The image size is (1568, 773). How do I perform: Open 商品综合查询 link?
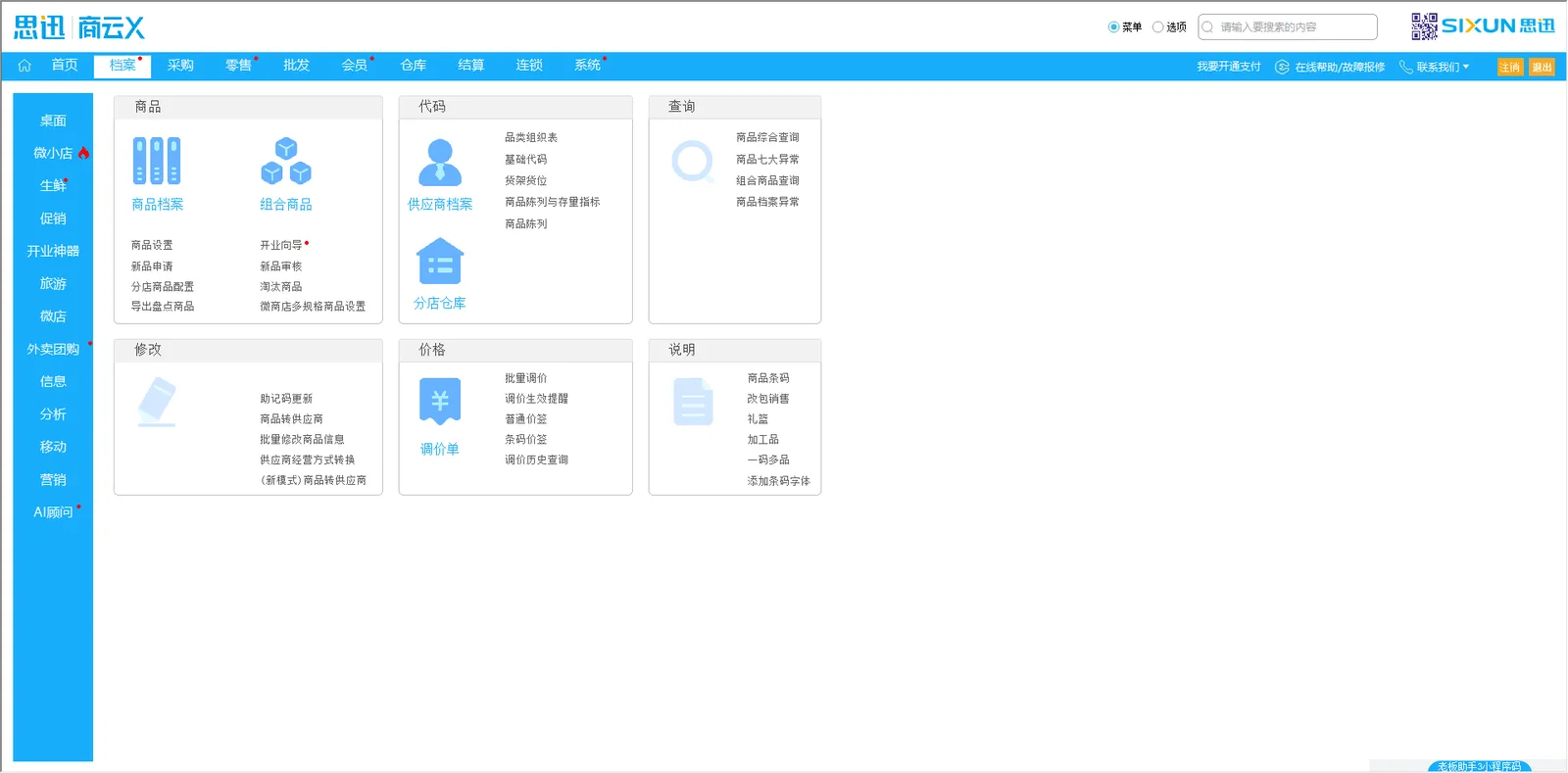pos(767,138)
